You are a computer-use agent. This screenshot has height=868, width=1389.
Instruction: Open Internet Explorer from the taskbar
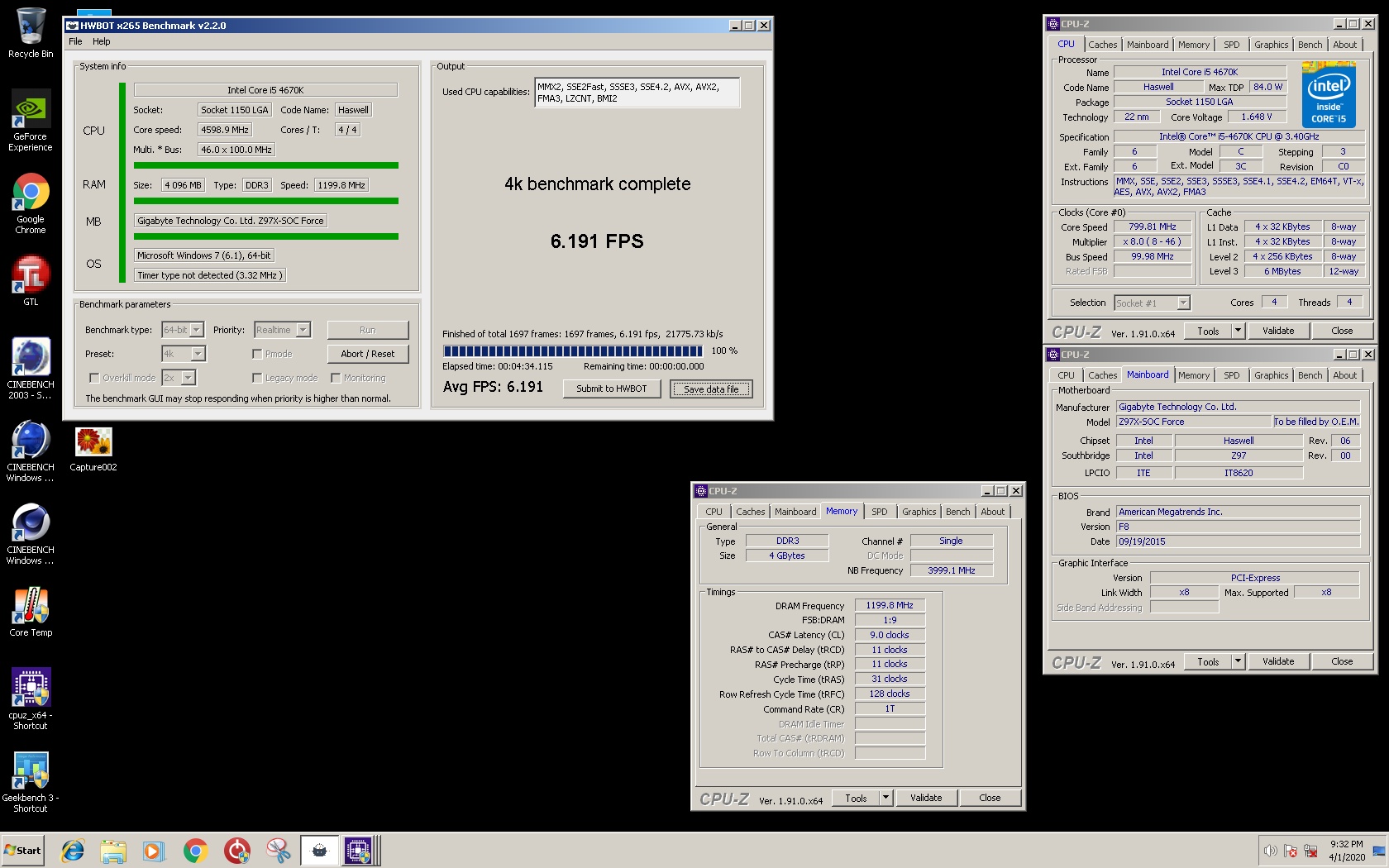tap(73, 851)
